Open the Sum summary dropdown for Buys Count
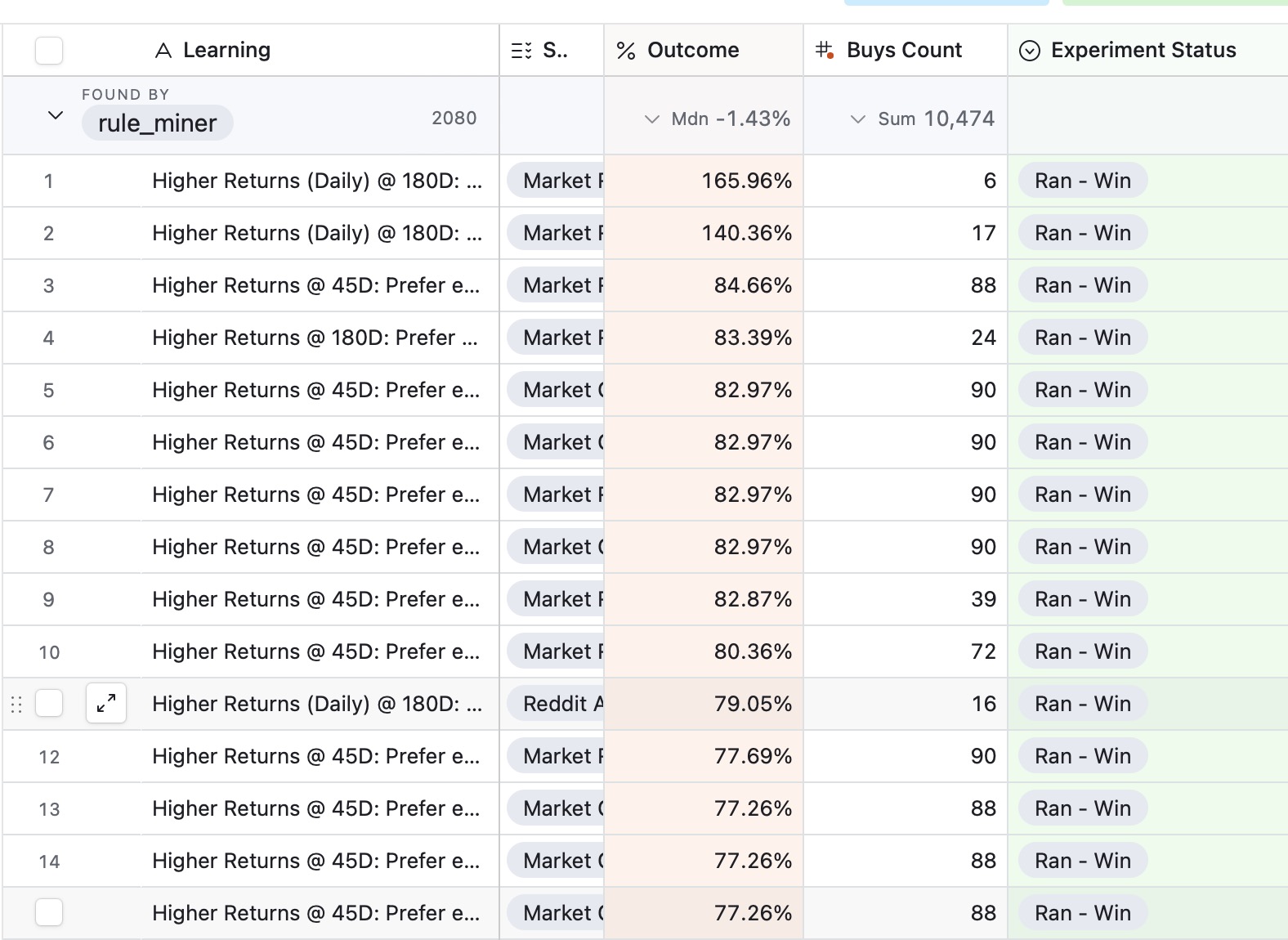 coord(857,119)
